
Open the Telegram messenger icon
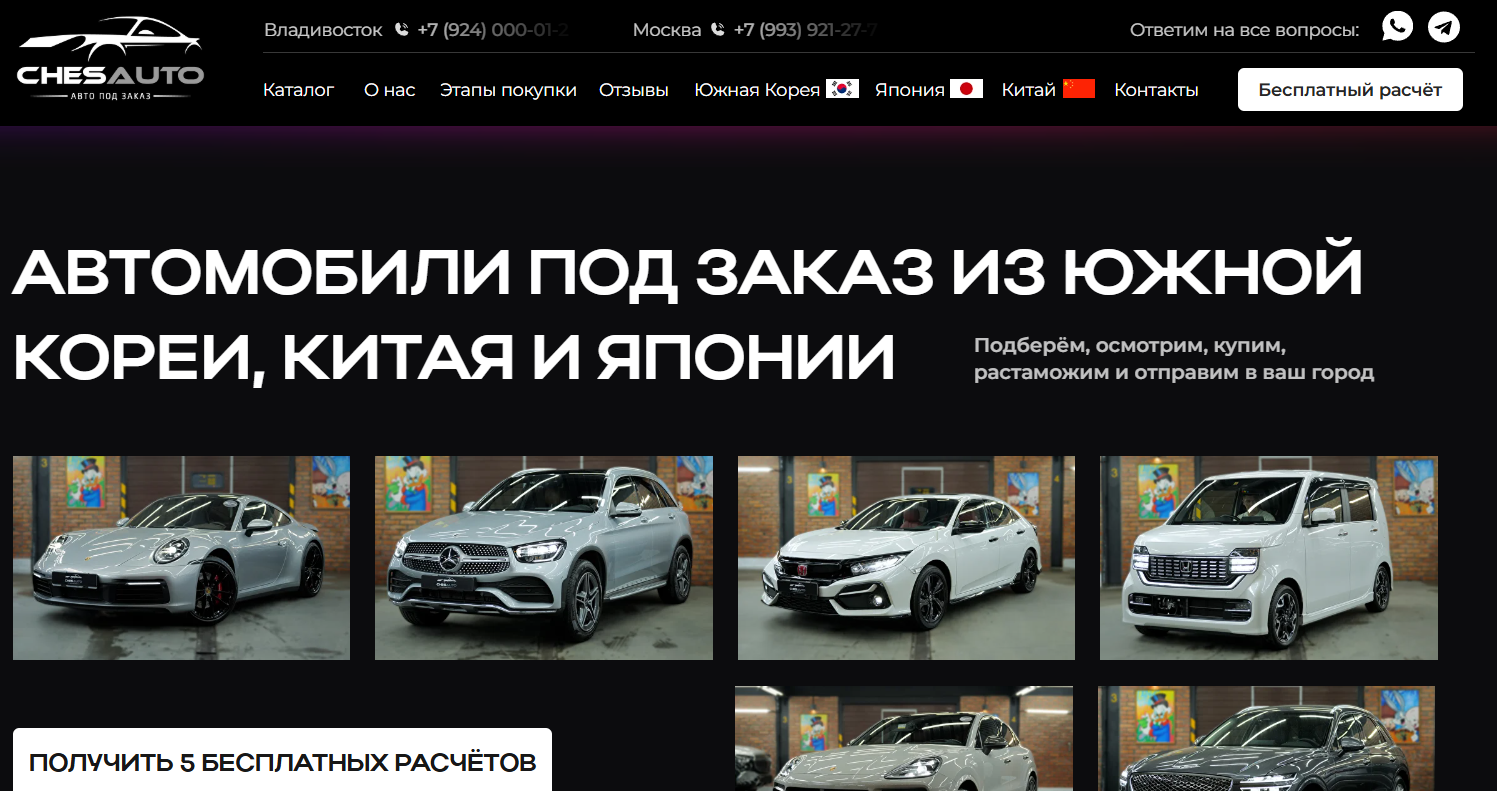1443,27
